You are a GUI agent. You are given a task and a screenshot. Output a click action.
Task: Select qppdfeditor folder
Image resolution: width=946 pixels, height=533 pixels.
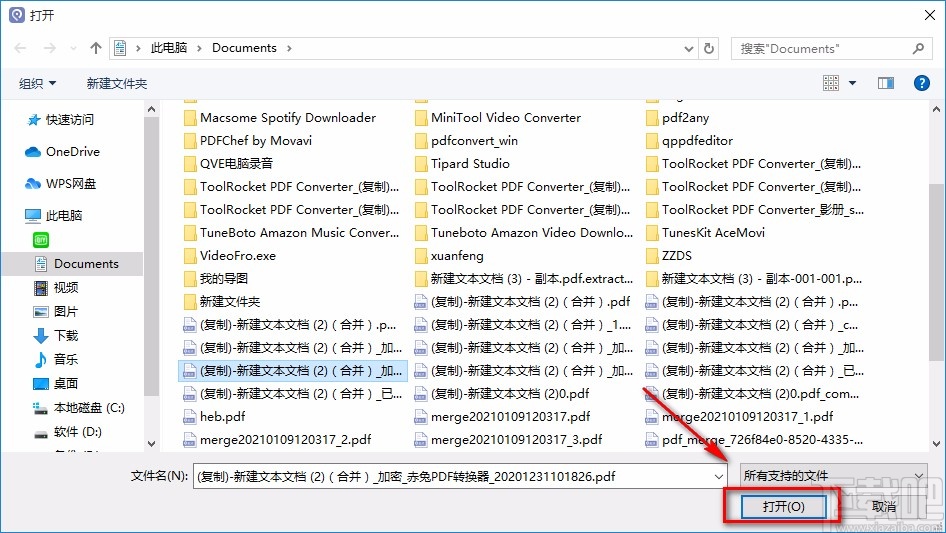690,141
